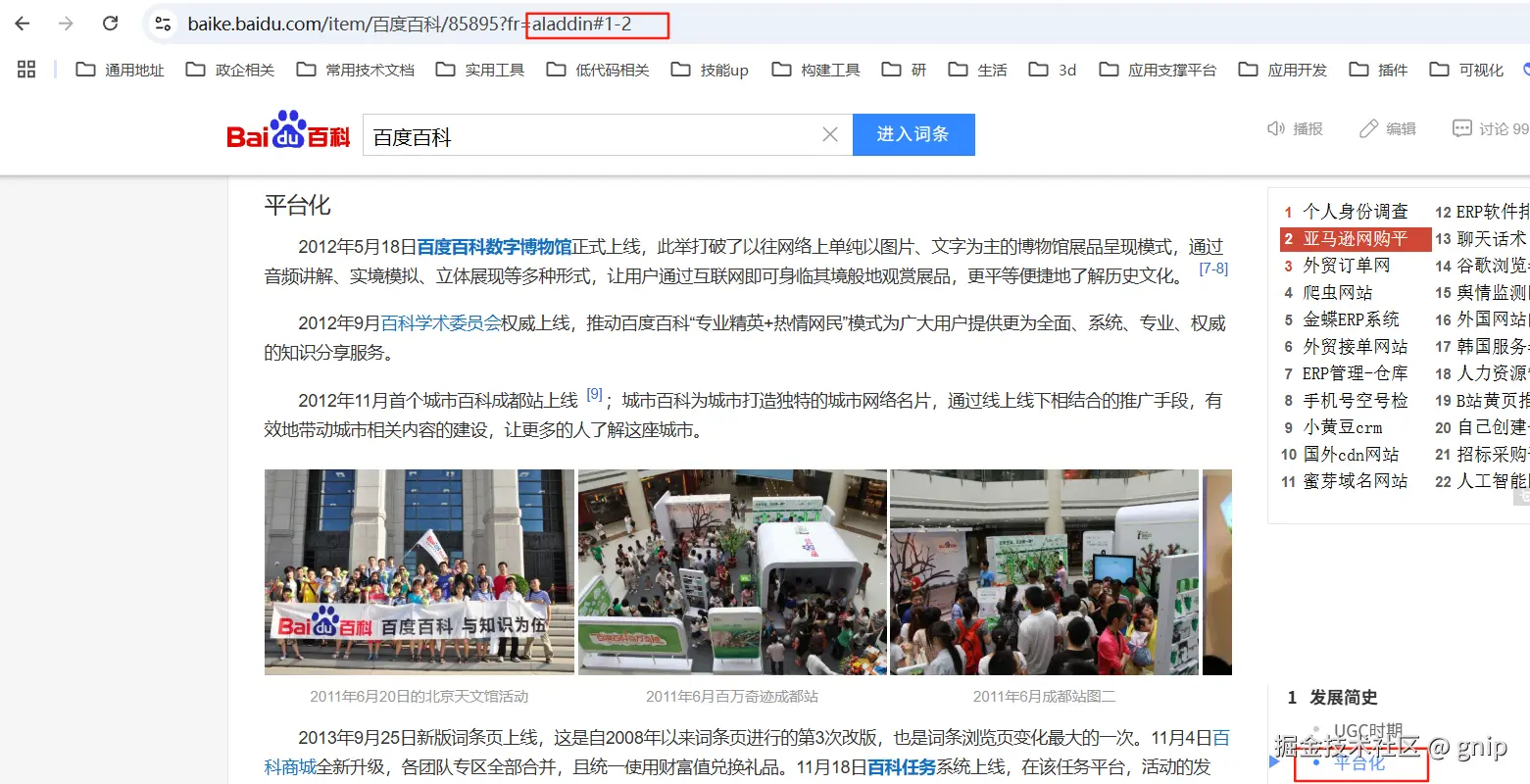Click the browser forward arrow
1530x784 pixels.
coord(66,24)
